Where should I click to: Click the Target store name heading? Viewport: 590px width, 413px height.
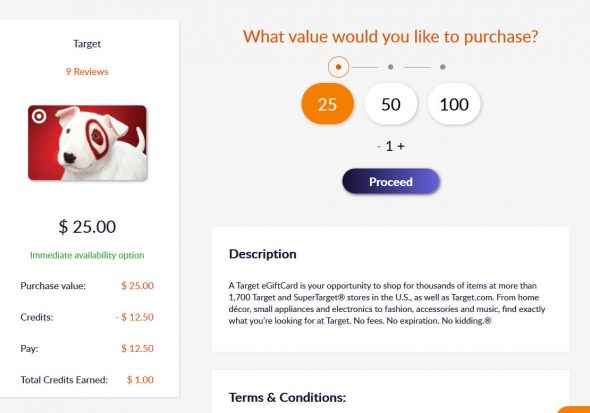click(87, 44)
